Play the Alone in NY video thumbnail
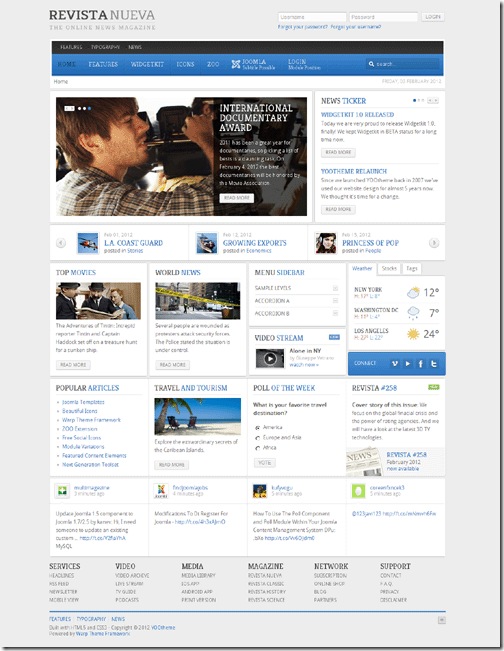The width and height of the screenshot is (504, 651). [270, 358]
